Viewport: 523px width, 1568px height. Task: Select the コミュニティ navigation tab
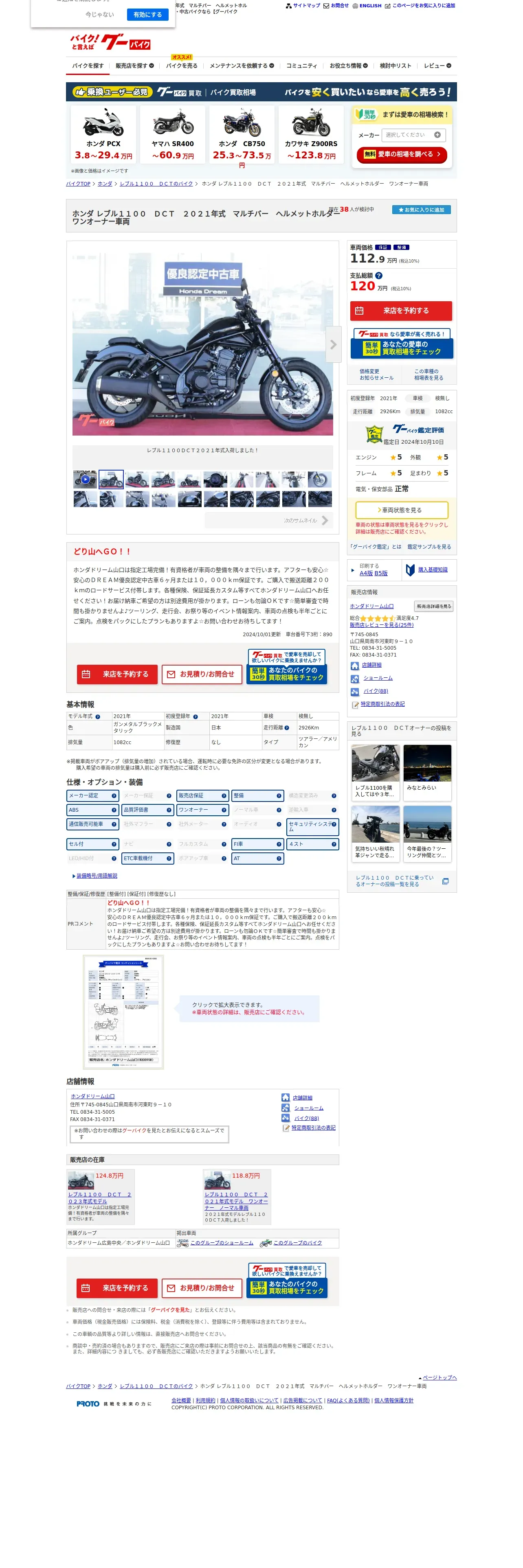click(301, 66)
